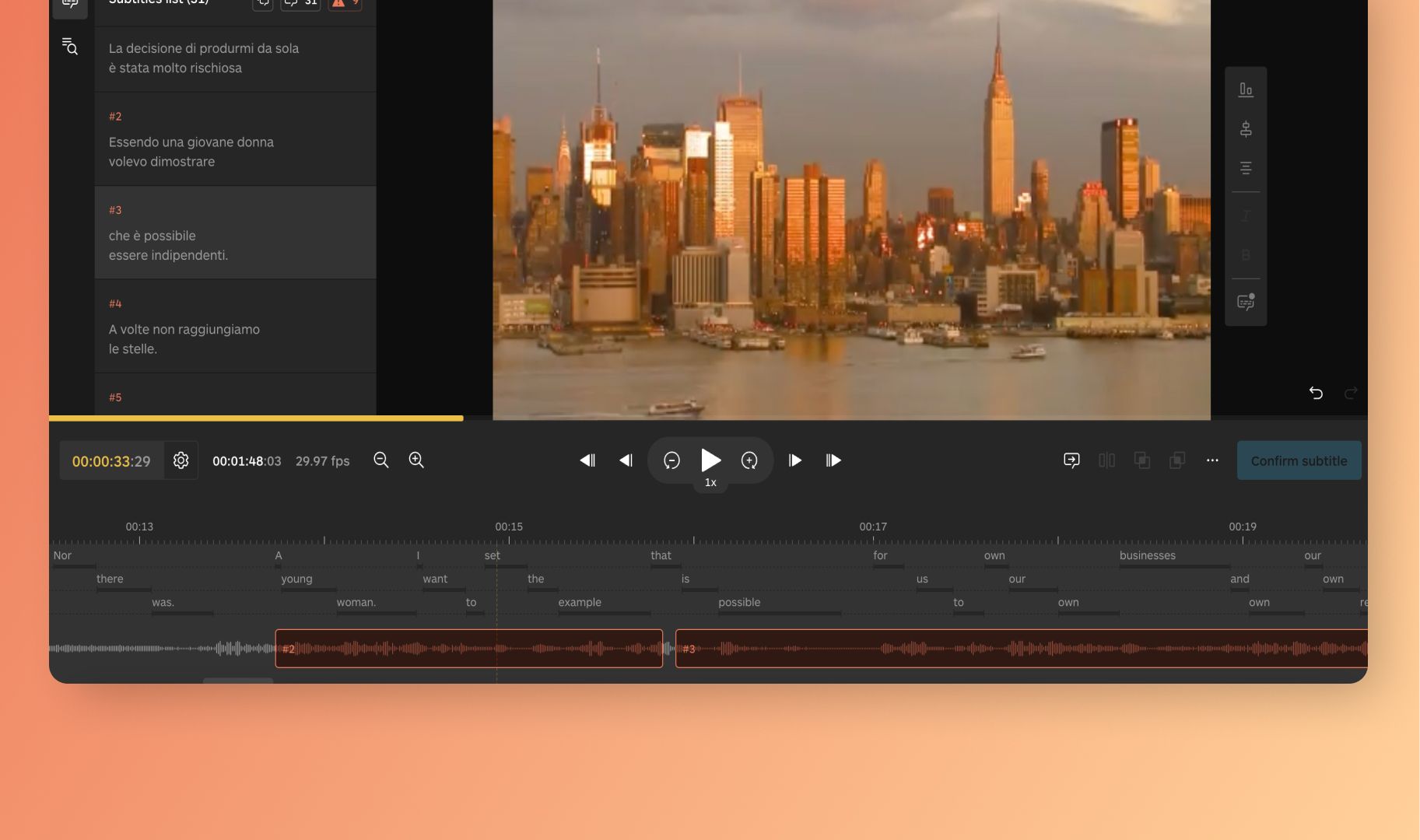Seek using the yellow video progress bar
Screen dimensions: 1420x840
tap(256, 418)
